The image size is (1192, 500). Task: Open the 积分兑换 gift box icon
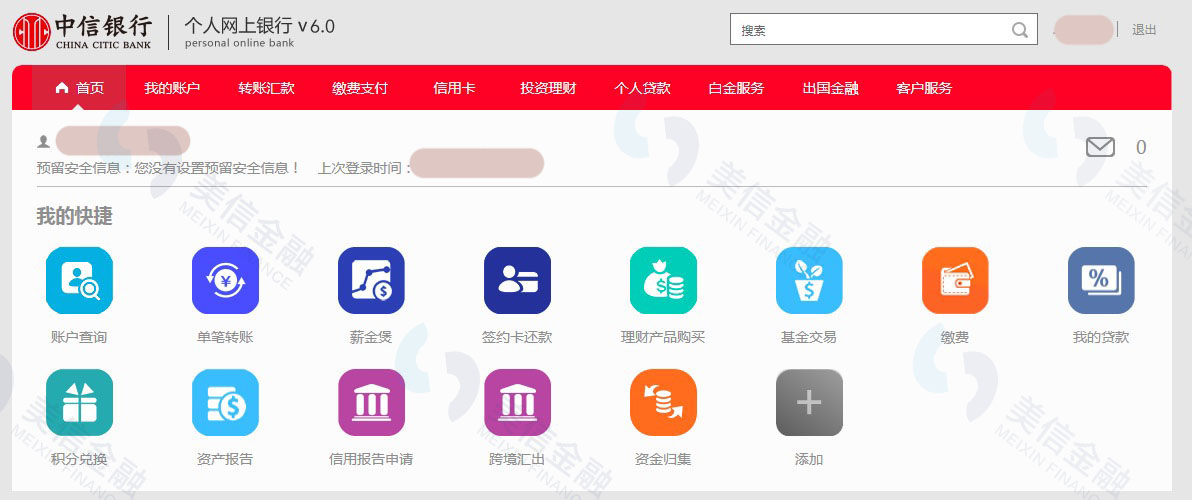point(79,403)
